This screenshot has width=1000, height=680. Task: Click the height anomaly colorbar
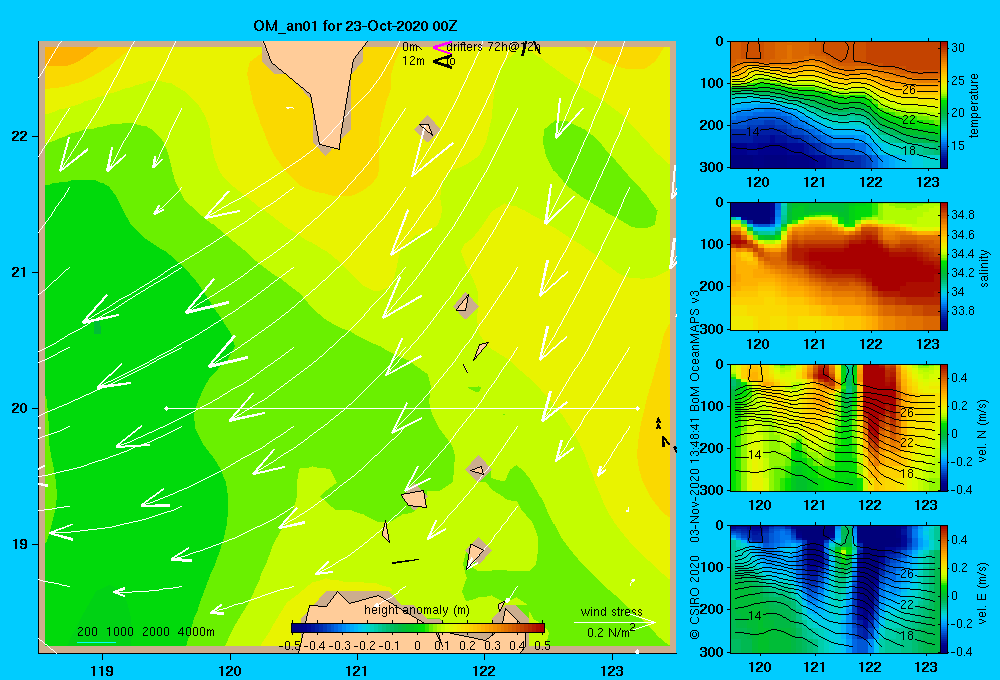pyautogui.click(x=418, y=627)
